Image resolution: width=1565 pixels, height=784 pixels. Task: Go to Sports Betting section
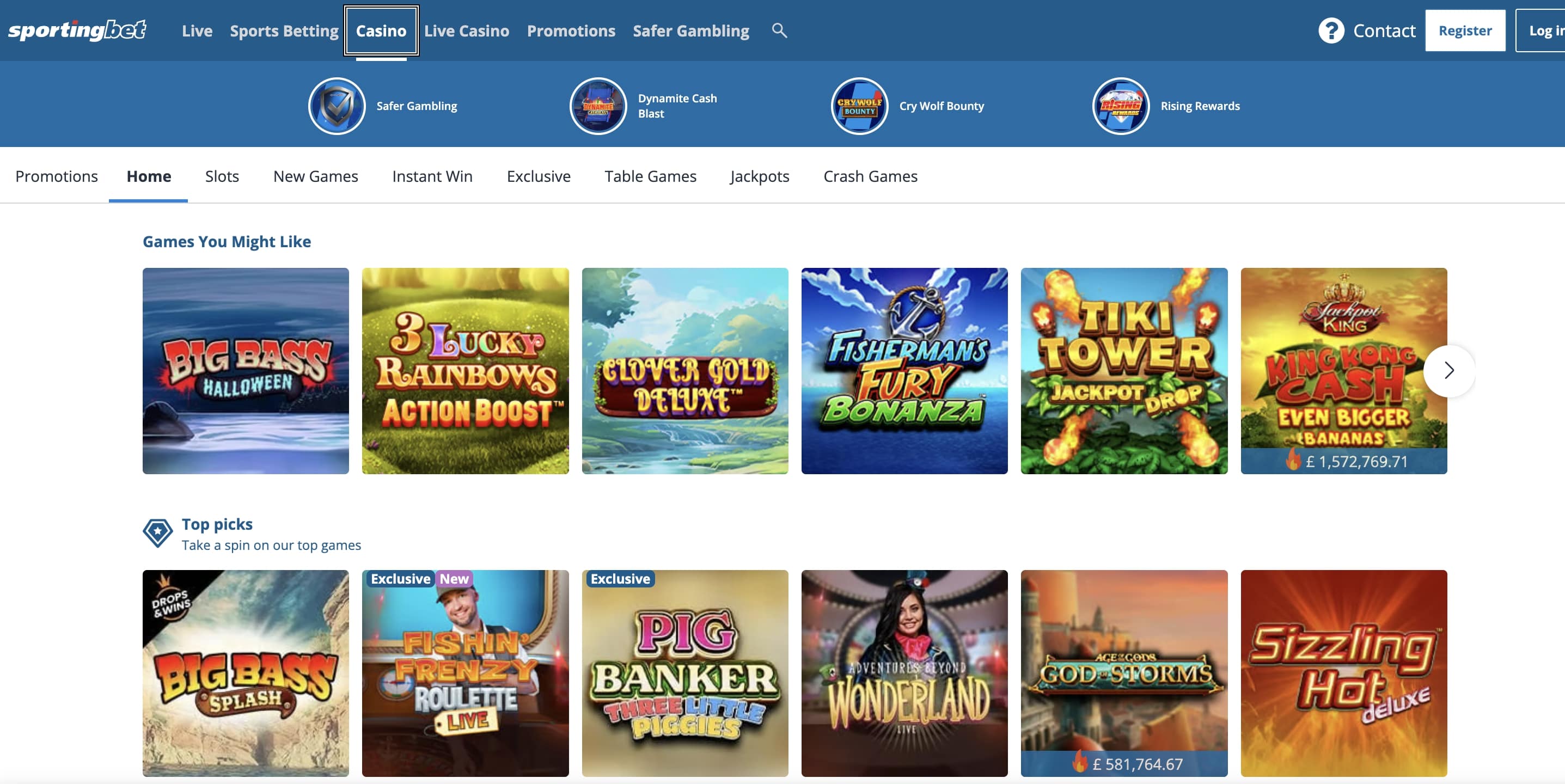(284, 30)
